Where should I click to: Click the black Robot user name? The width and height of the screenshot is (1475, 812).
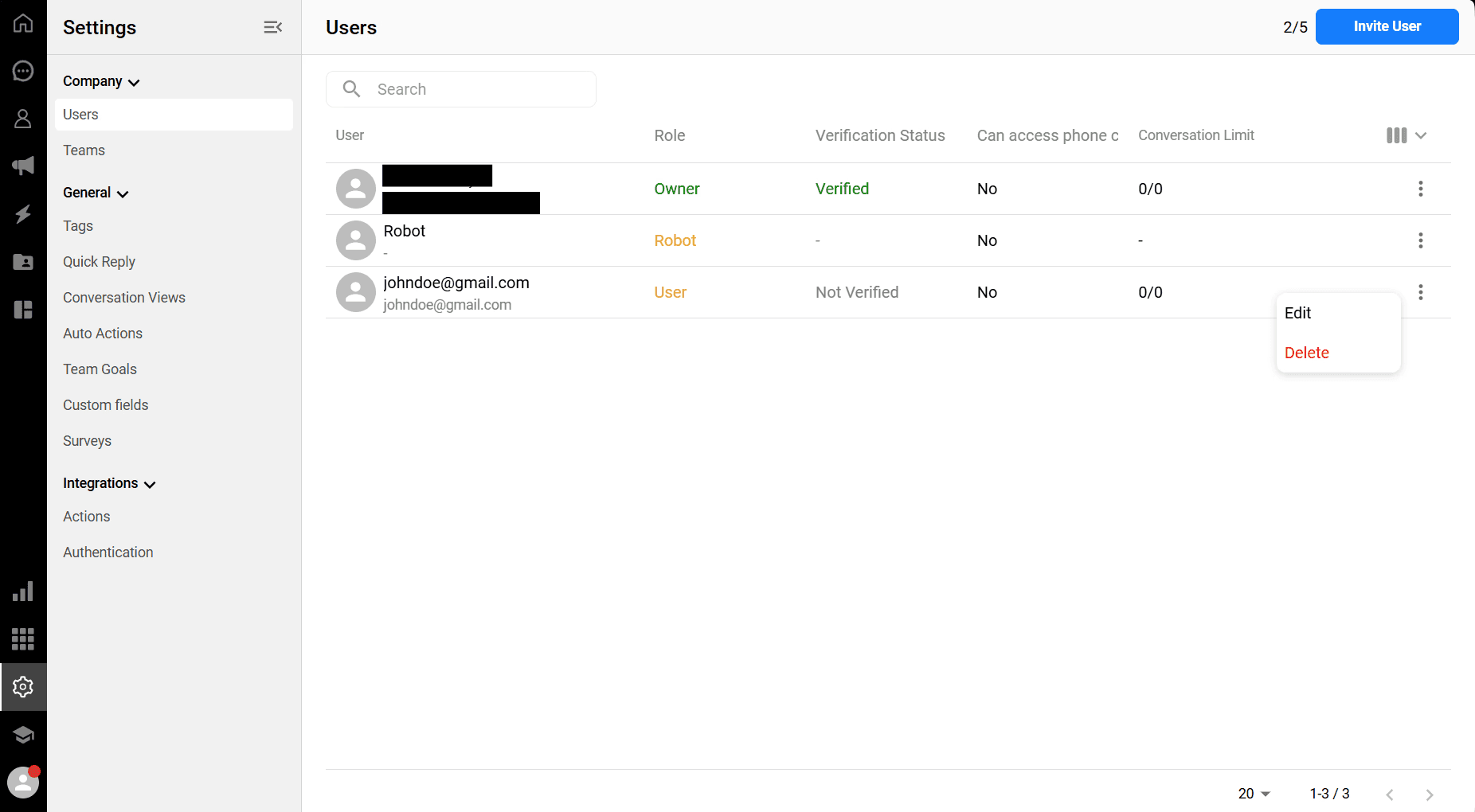coord(405,231)
